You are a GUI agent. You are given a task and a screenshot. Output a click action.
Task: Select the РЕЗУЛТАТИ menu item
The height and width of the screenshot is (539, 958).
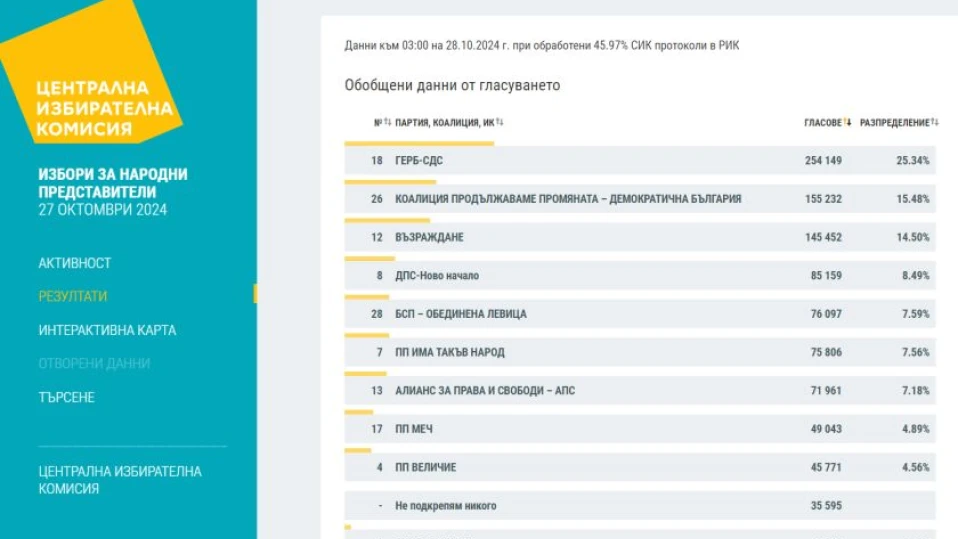[73, 296]
